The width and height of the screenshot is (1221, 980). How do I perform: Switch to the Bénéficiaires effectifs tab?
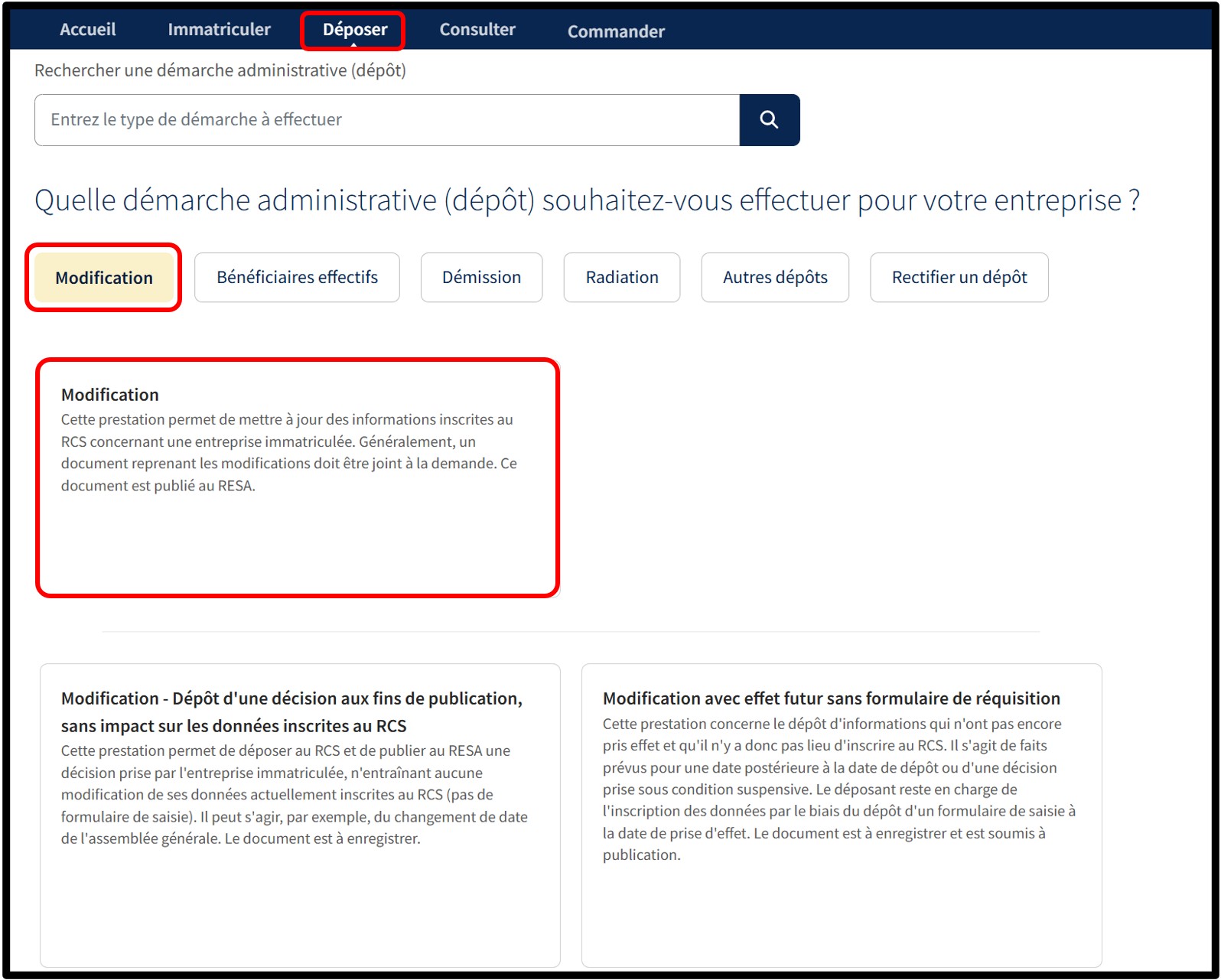(x=297, y=278)
